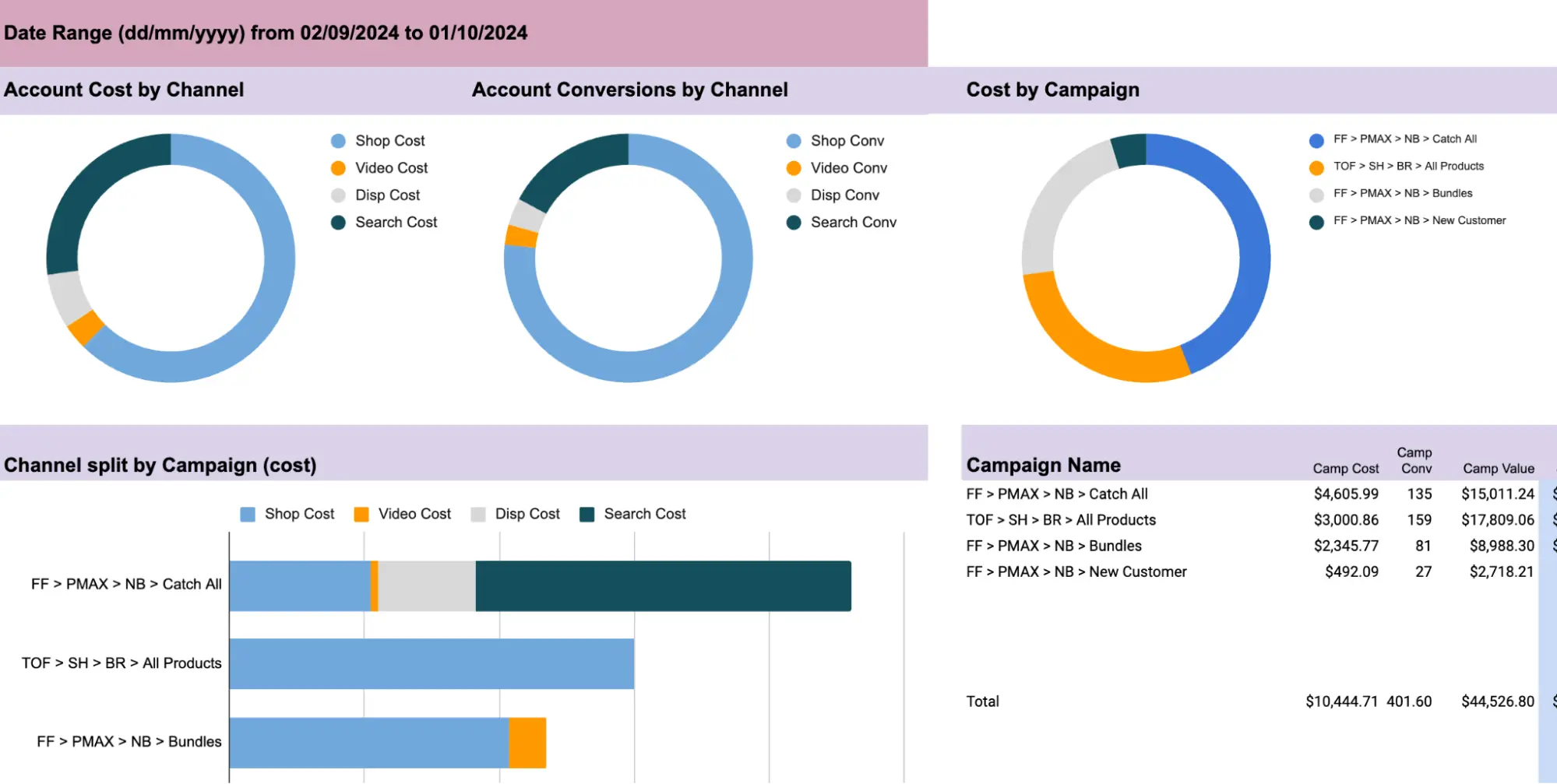The width and height of the screenshot is (1557, 784).
Task: Click the Camp Conv column header
Action: pos(1414,461)
